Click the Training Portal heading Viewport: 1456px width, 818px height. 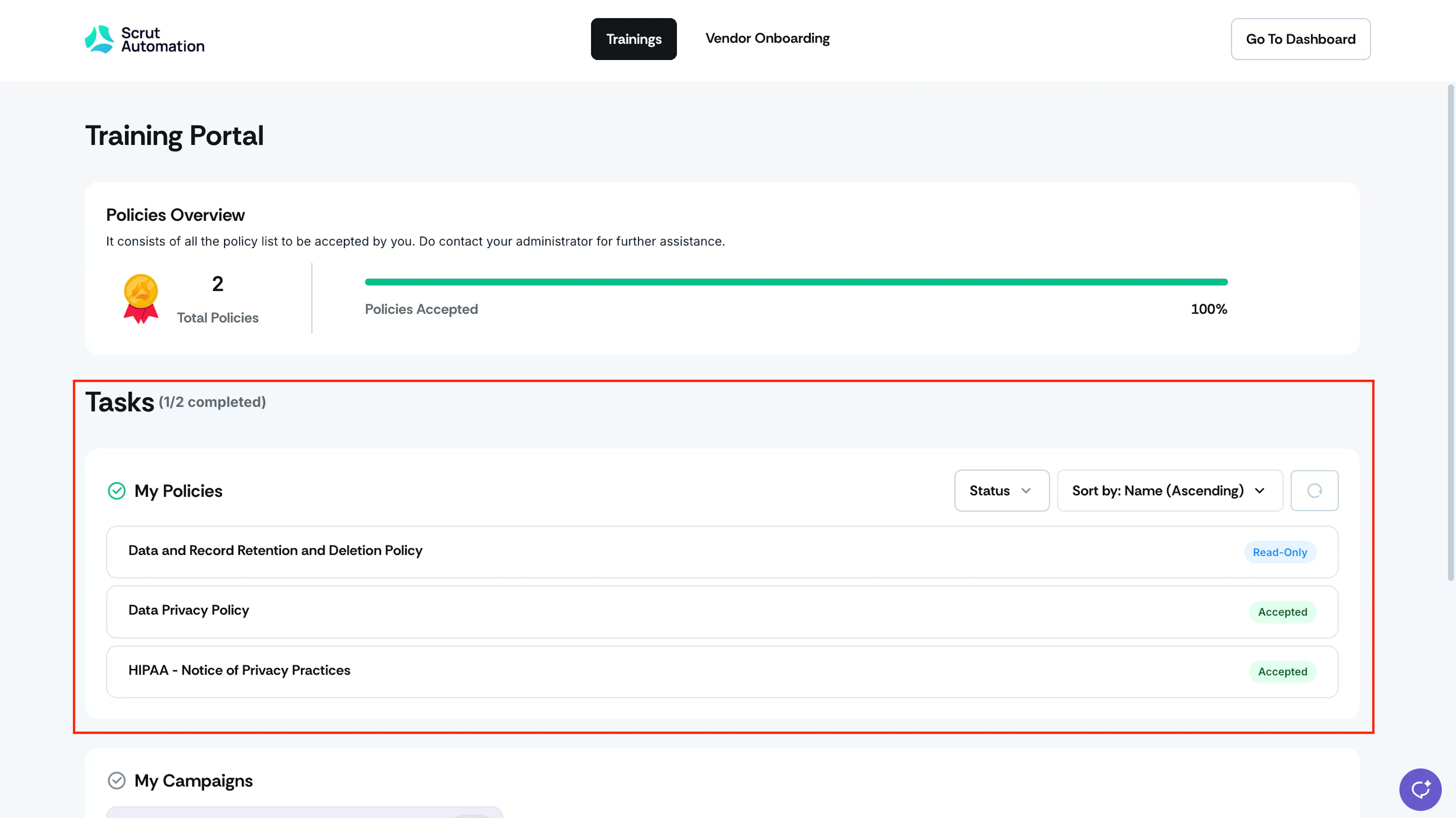174,136
